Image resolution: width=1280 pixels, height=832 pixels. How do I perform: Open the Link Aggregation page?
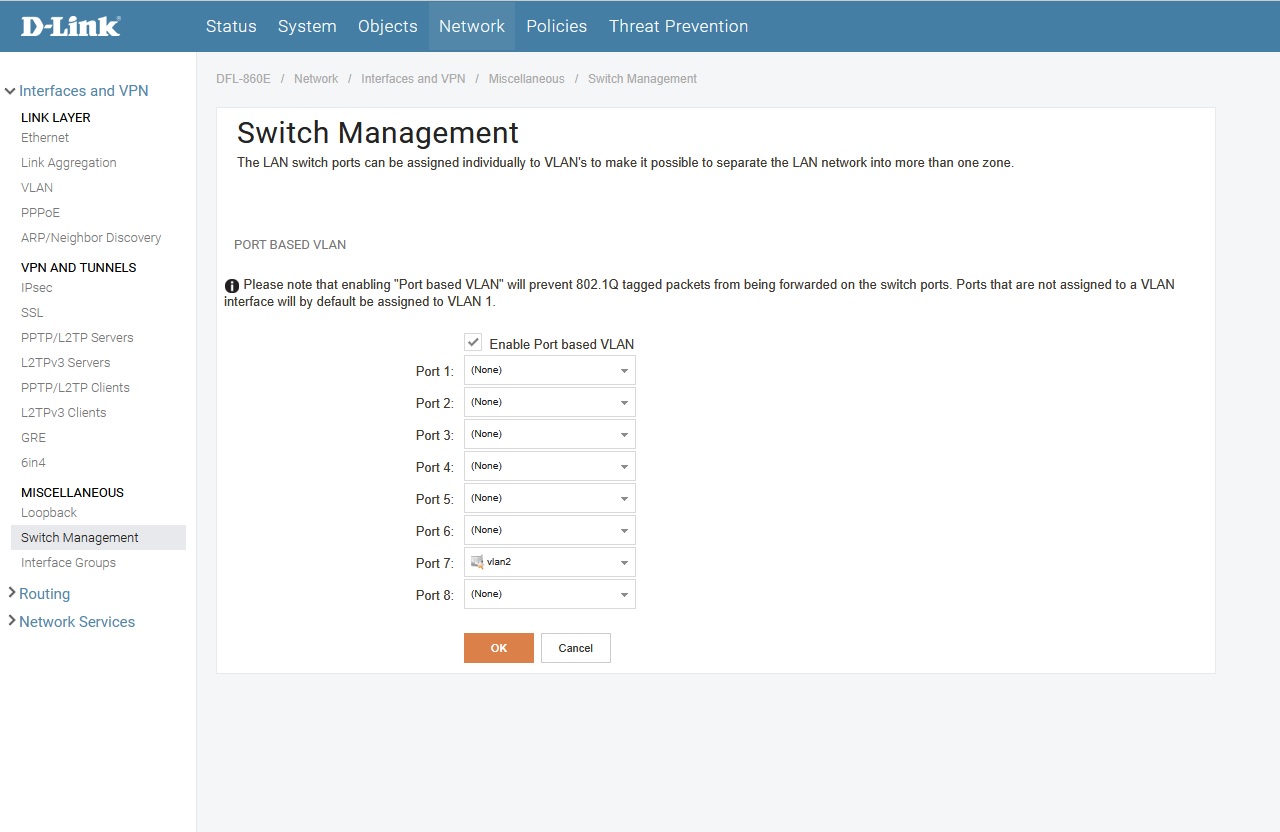click(69, 162)
